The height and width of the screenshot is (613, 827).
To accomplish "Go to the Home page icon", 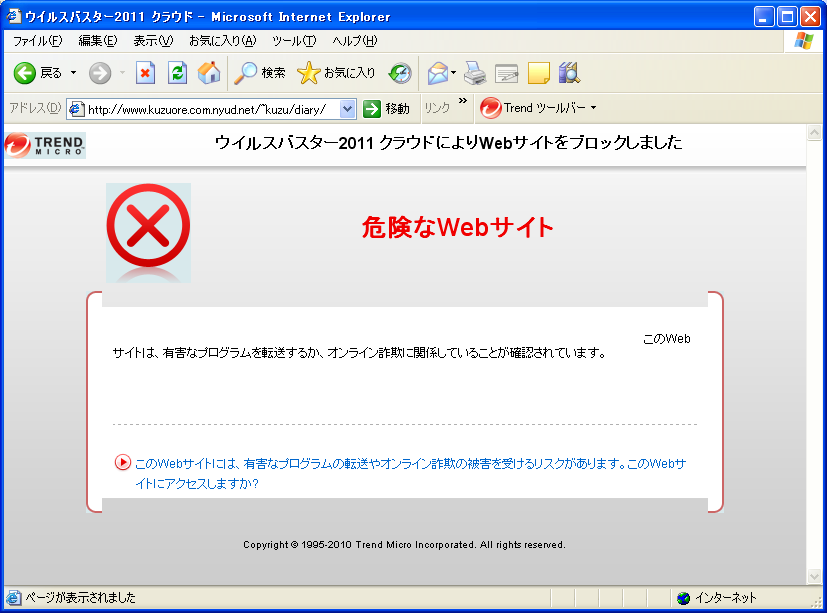I will tap(209, 73).
